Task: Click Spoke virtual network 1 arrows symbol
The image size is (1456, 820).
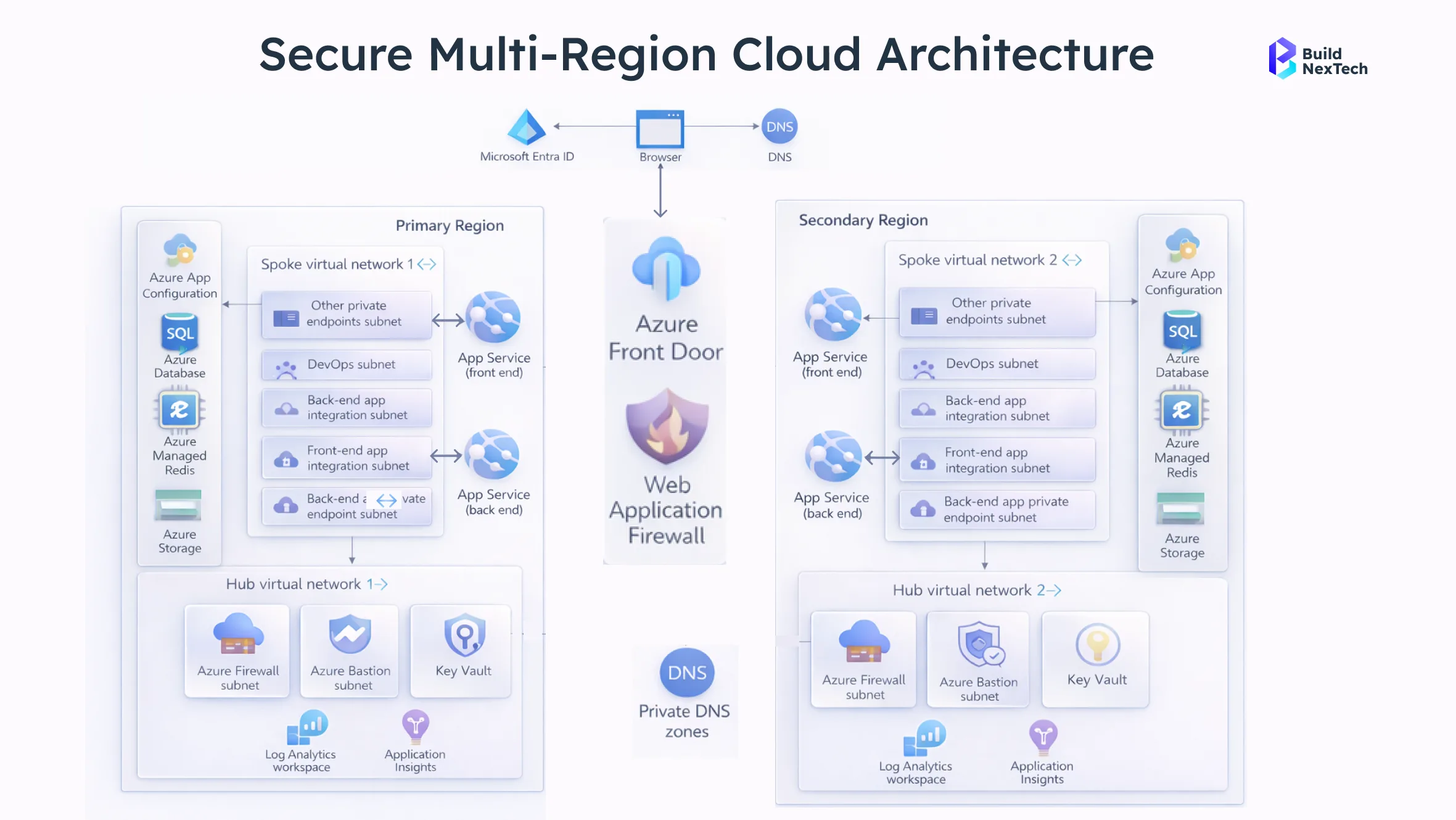Action: (x=427, y=264)
